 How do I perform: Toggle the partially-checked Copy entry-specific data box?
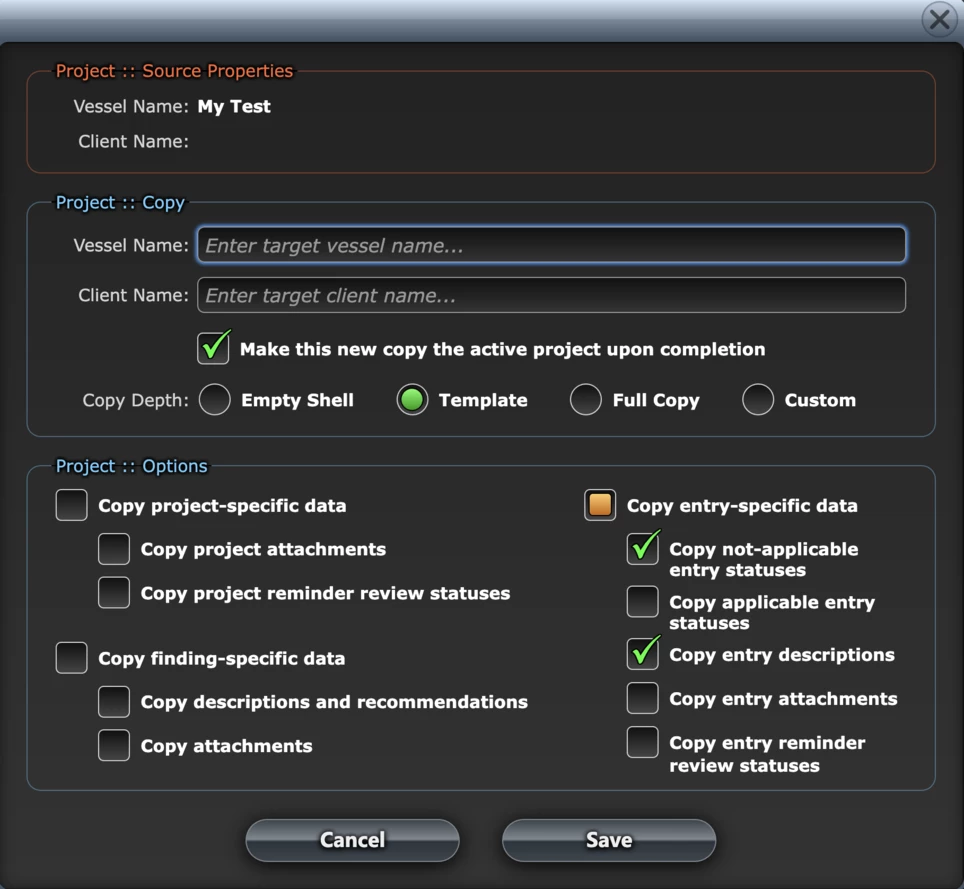[x=600, y=505]
